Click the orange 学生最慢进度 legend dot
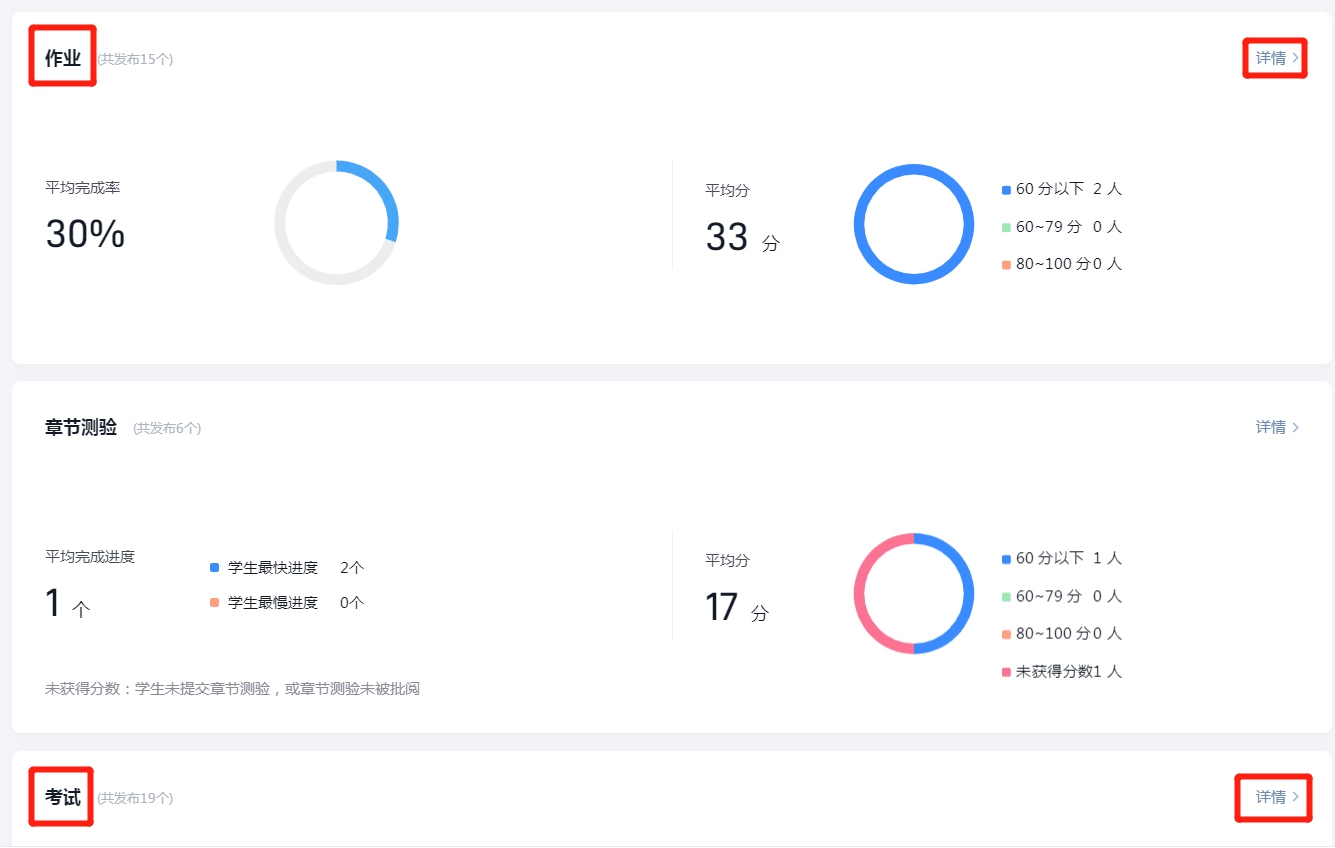Screen dimensions: 1335x848 [214, 603]
